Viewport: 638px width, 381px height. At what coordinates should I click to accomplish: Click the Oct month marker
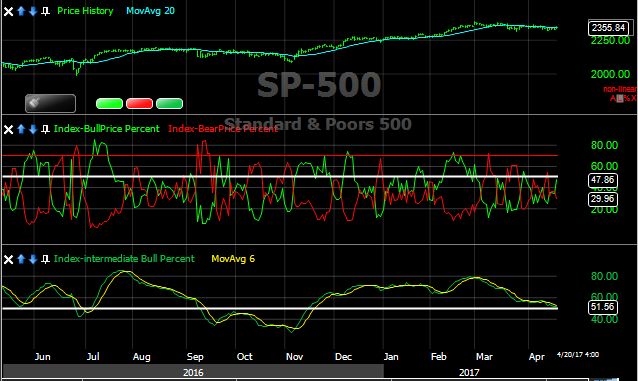coord(245,357)
